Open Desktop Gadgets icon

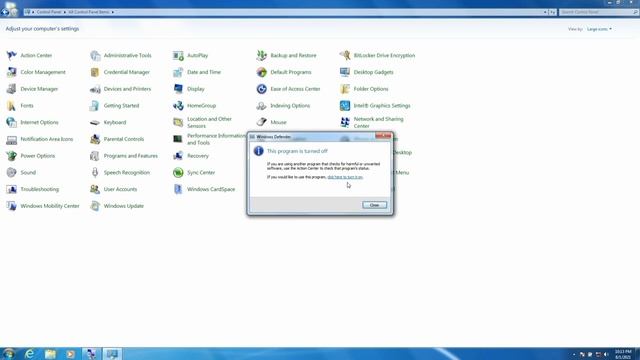click(344, 72)
